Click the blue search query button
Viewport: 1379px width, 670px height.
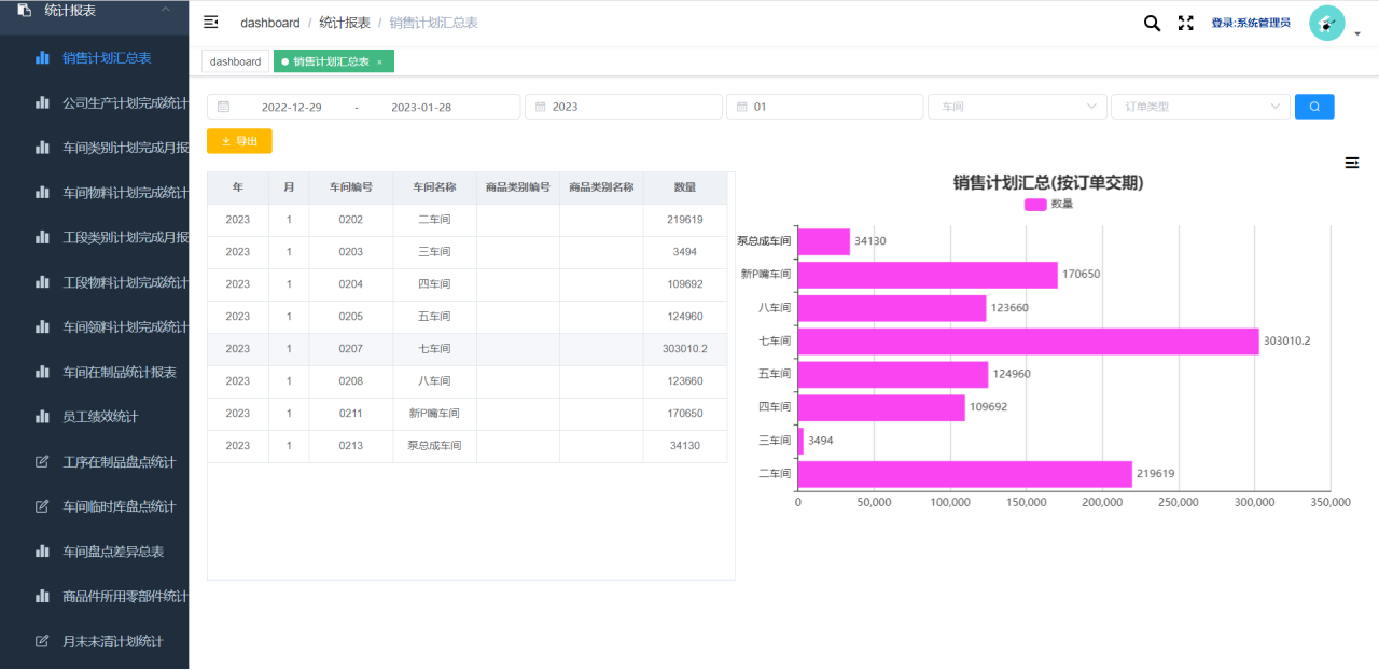tap(1314, 107)
